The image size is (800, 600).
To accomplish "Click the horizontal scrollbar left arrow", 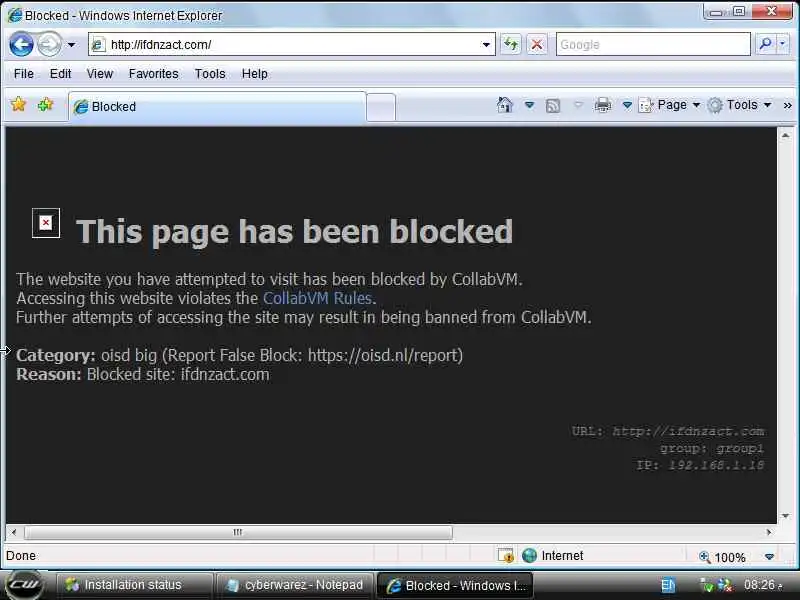I will 14,532.
